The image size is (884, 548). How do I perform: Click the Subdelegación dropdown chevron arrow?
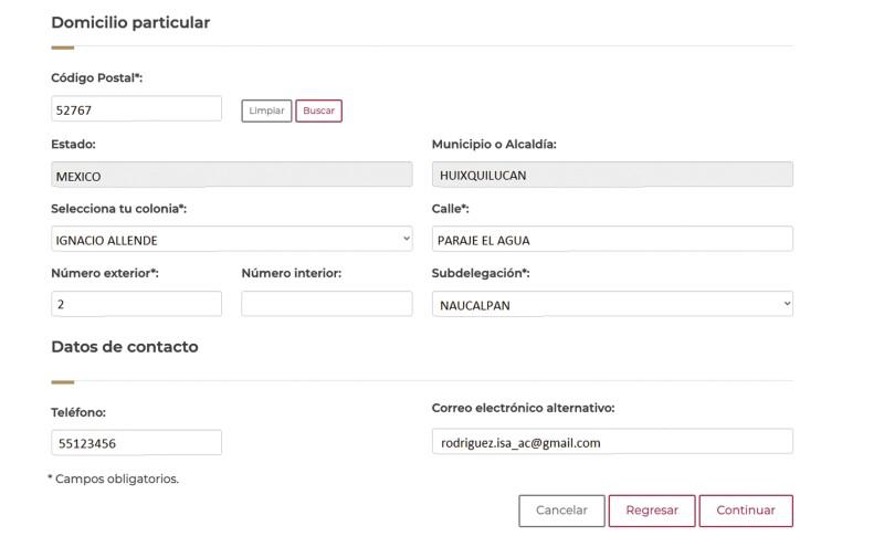pos(787,304)
